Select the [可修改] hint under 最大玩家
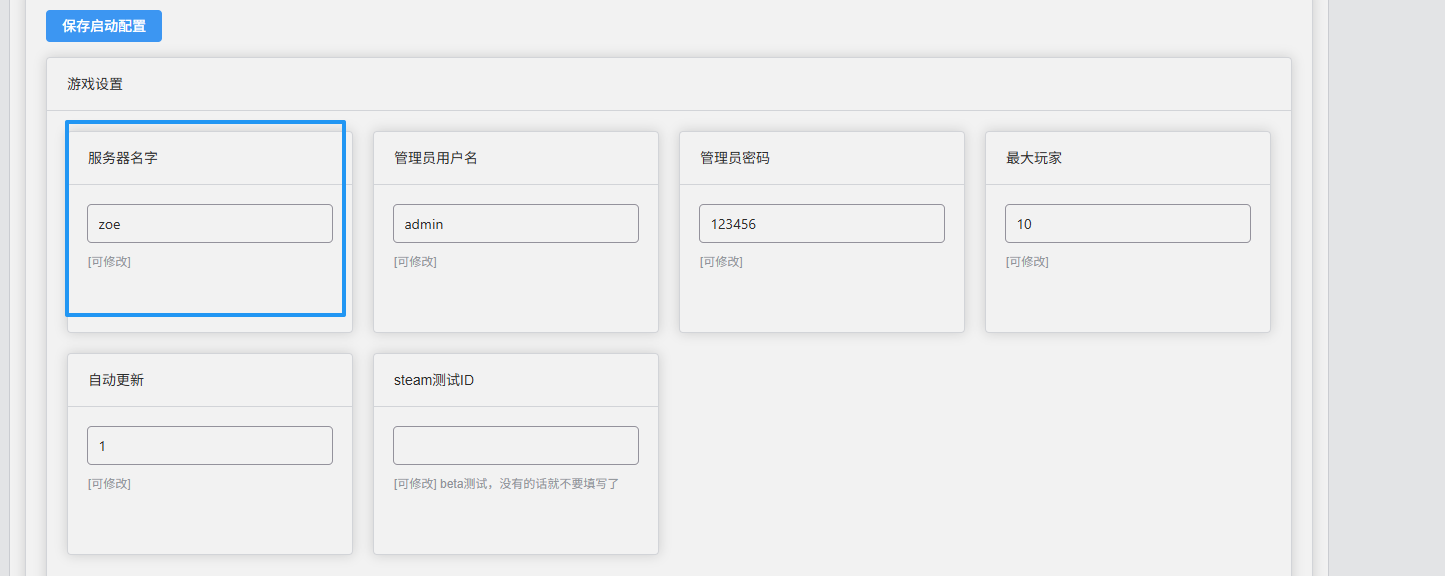Image resolution: width=1445 pixels, height=576 pixels. coord(1027,262)
